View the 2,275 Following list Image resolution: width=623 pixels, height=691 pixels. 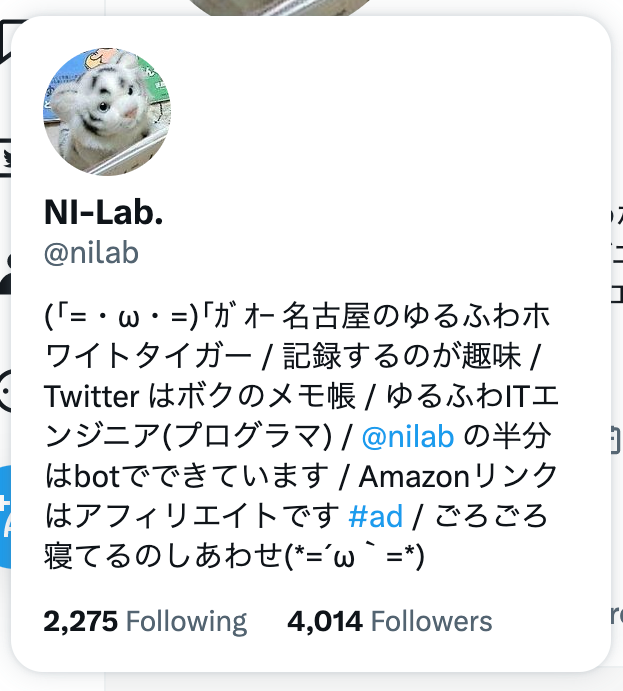point(145,622)
